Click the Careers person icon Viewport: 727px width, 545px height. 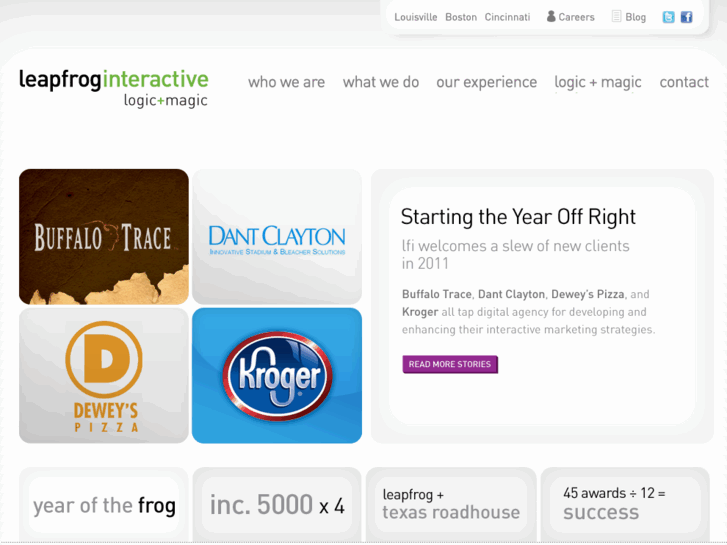(x=551, y=16)
